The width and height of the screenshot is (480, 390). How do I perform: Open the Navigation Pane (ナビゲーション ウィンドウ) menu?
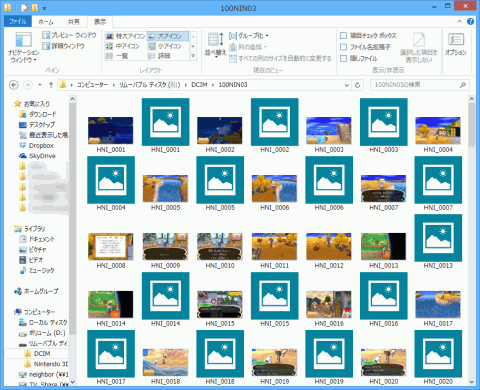pos(24,47)
